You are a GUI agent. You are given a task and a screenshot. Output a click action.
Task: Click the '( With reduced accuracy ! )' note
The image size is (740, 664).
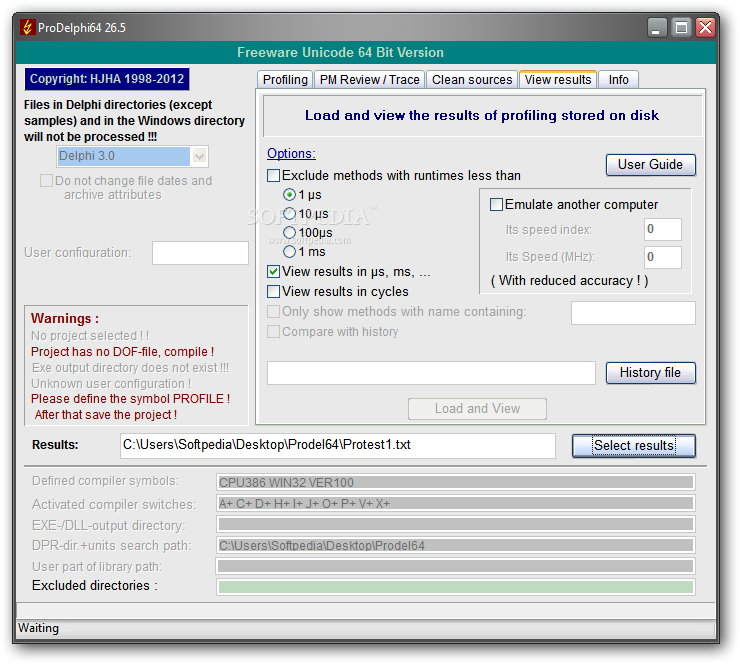(570, 281)
